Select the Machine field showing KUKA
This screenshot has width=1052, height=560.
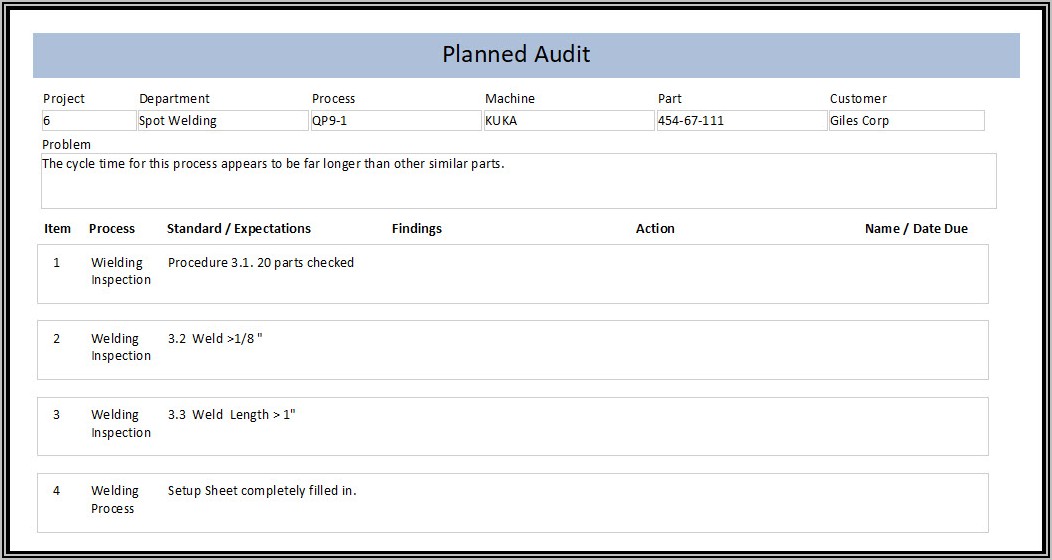(x=567, y=121)
